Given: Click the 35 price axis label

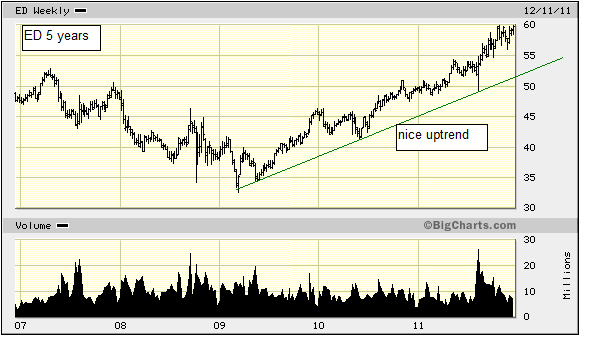Looking at the screenshot, I should pyautogui.click(x=529, y=177).
